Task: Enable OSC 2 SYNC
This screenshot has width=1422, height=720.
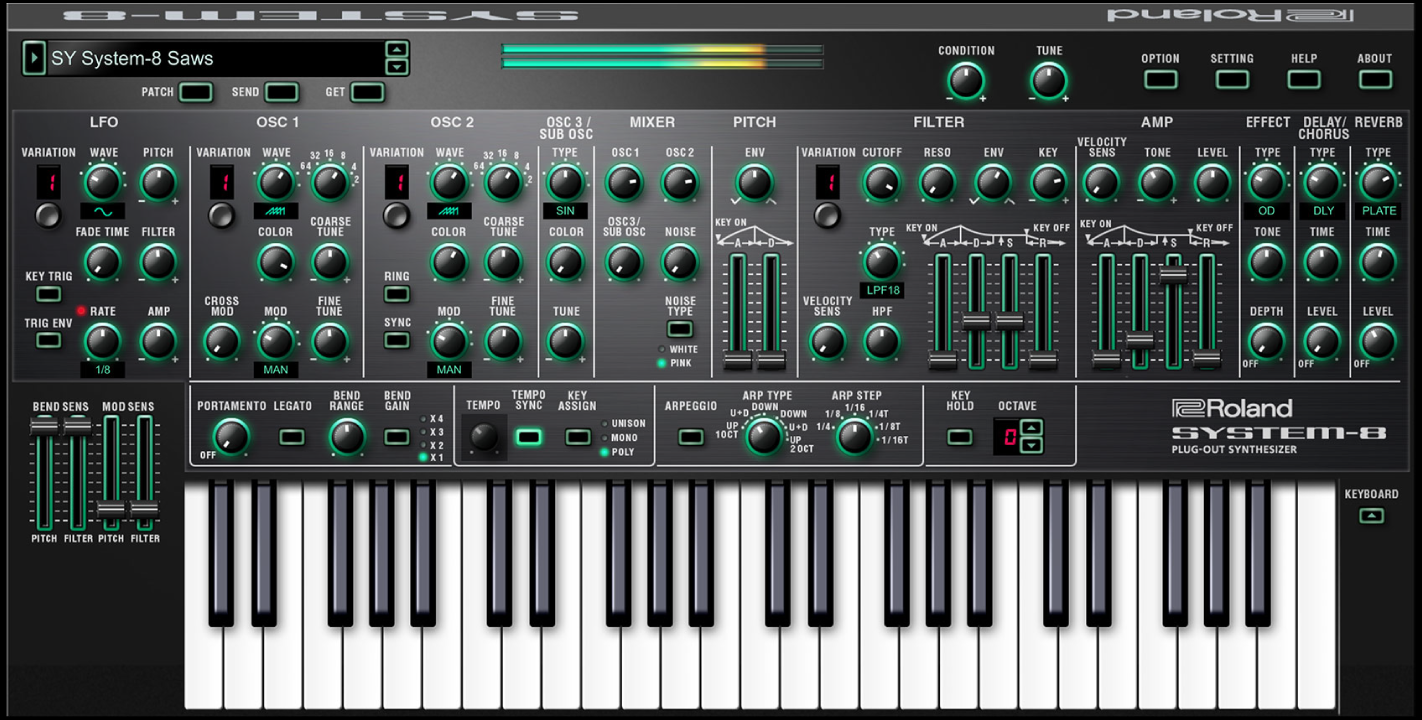Action: (397, 340)
